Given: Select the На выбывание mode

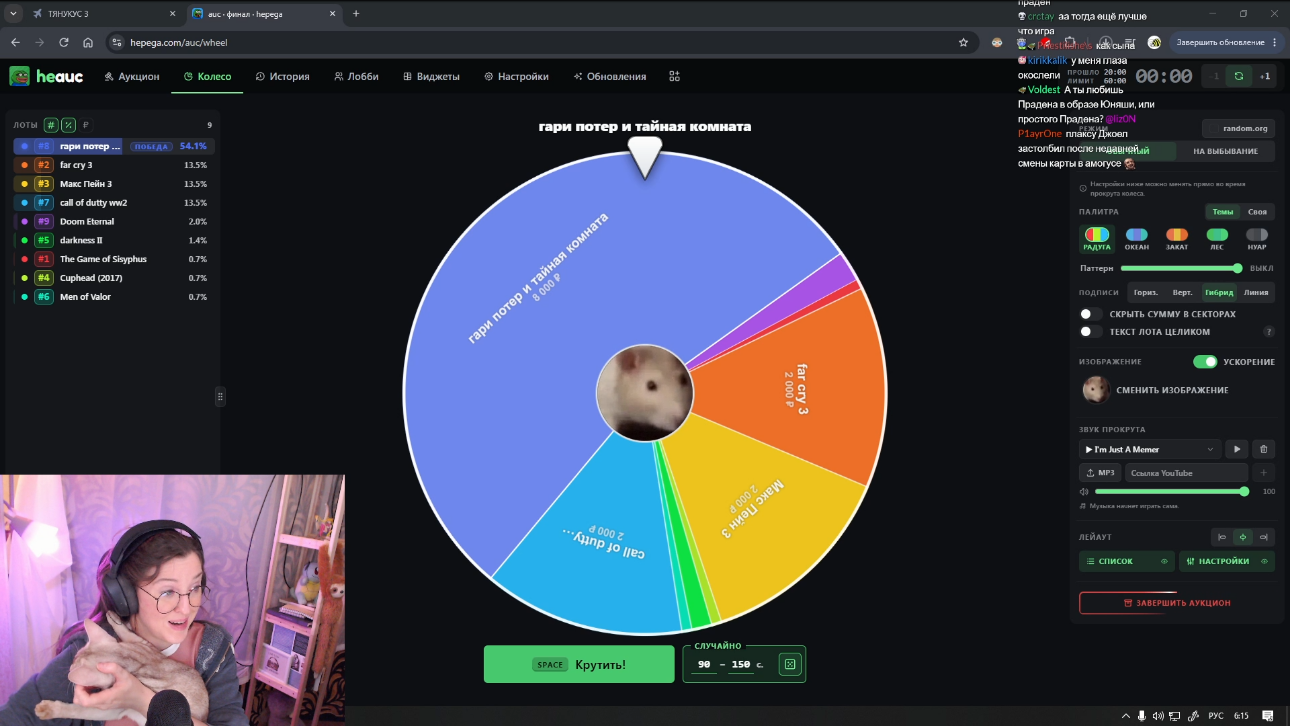Looking at the screenshot, I should point(1225,151).
